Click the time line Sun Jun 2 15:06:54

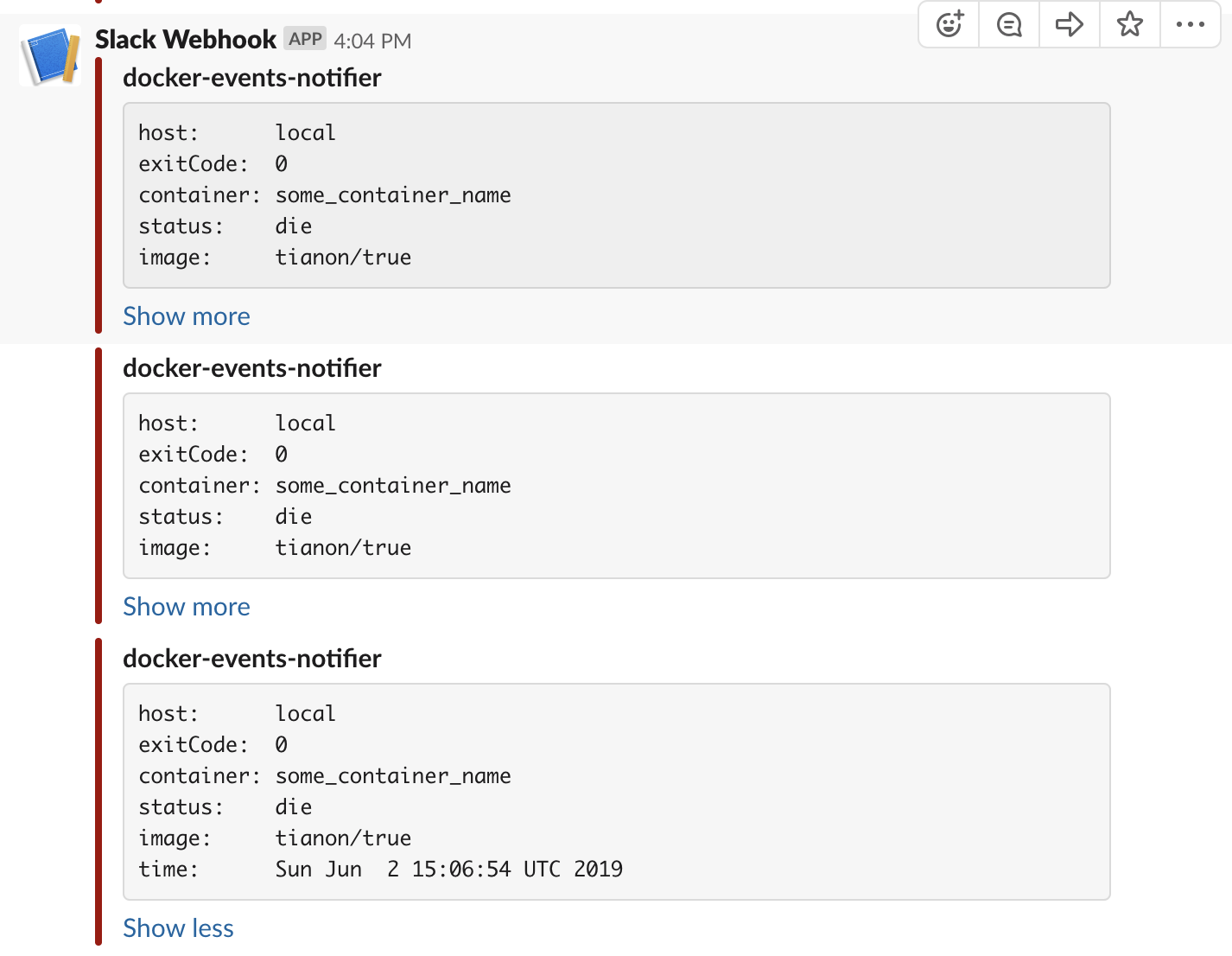click(380, 869)
